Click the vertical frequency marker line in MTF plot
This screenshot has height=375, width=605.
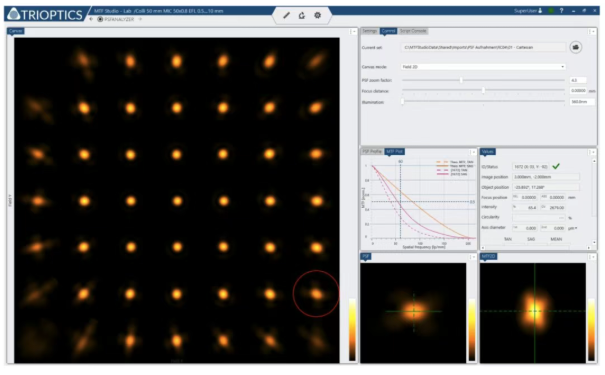coord(401,201)
